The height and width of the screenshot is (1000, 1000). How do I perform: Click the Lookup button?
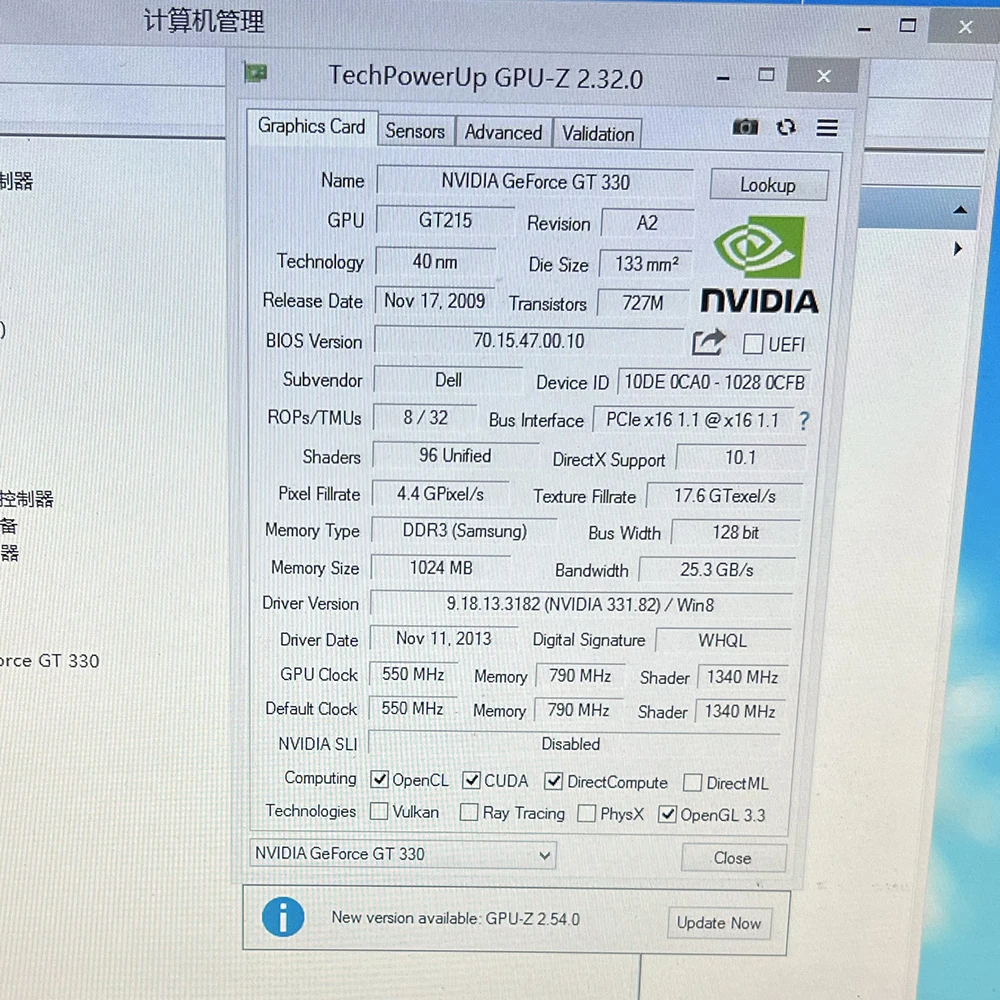(770, 184)
